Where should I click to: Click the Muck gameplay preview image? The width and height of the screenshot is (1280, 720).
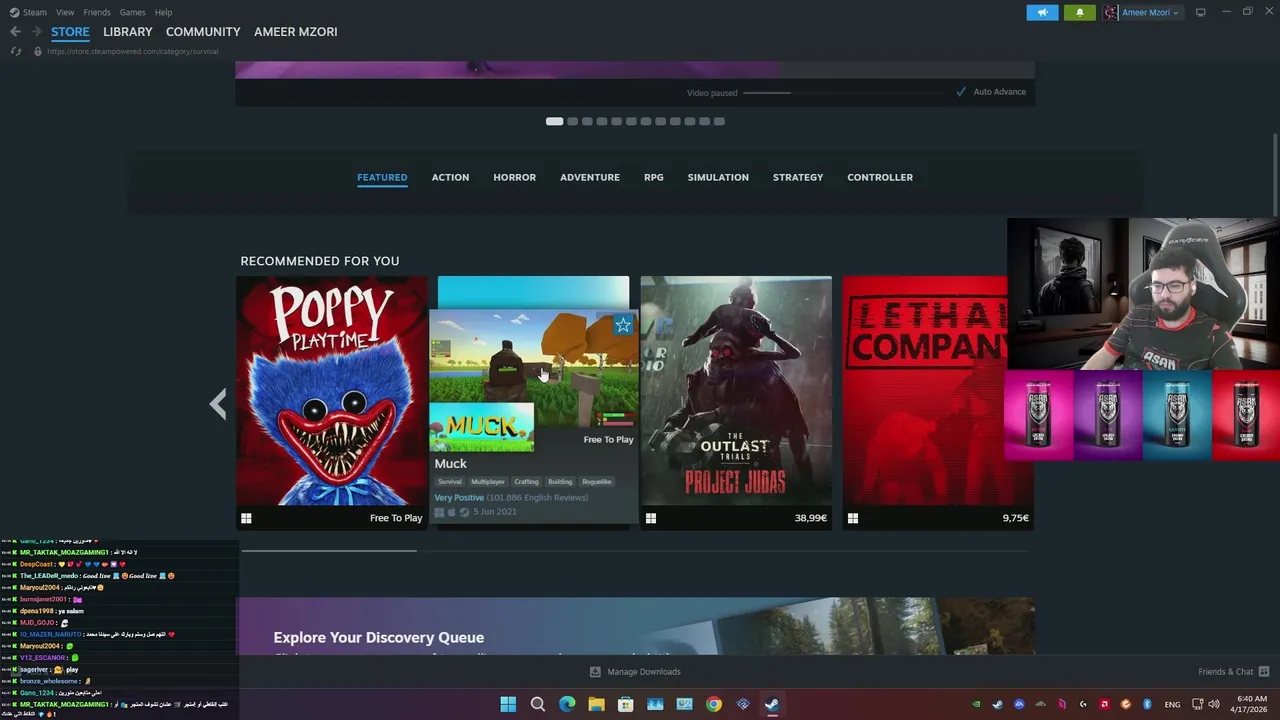pos(534,368)
